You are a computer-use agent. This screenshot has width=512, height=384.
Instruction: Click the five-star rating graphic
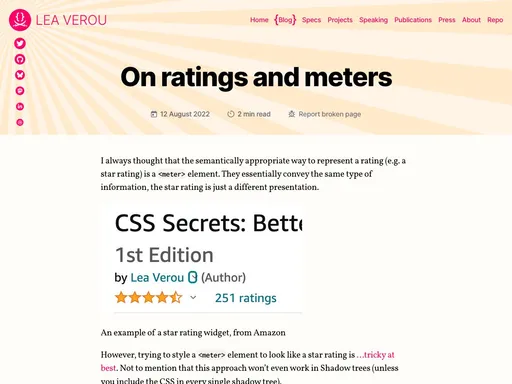click(x=149, y=297)
